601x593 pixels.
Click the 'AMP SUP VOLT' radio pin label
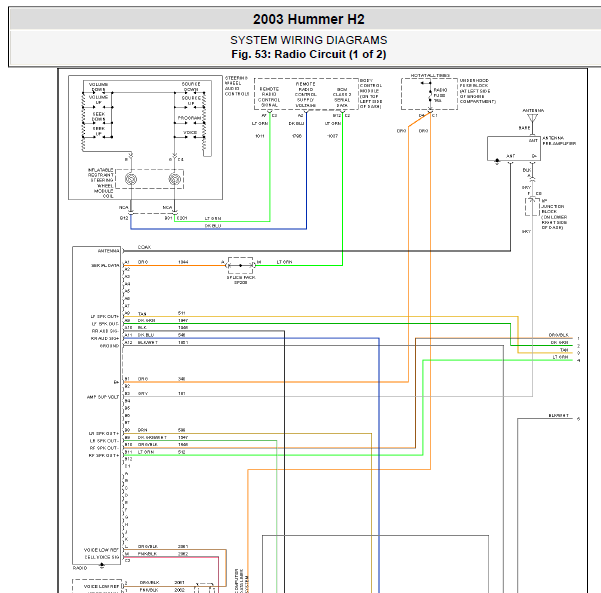click(103, 397)
